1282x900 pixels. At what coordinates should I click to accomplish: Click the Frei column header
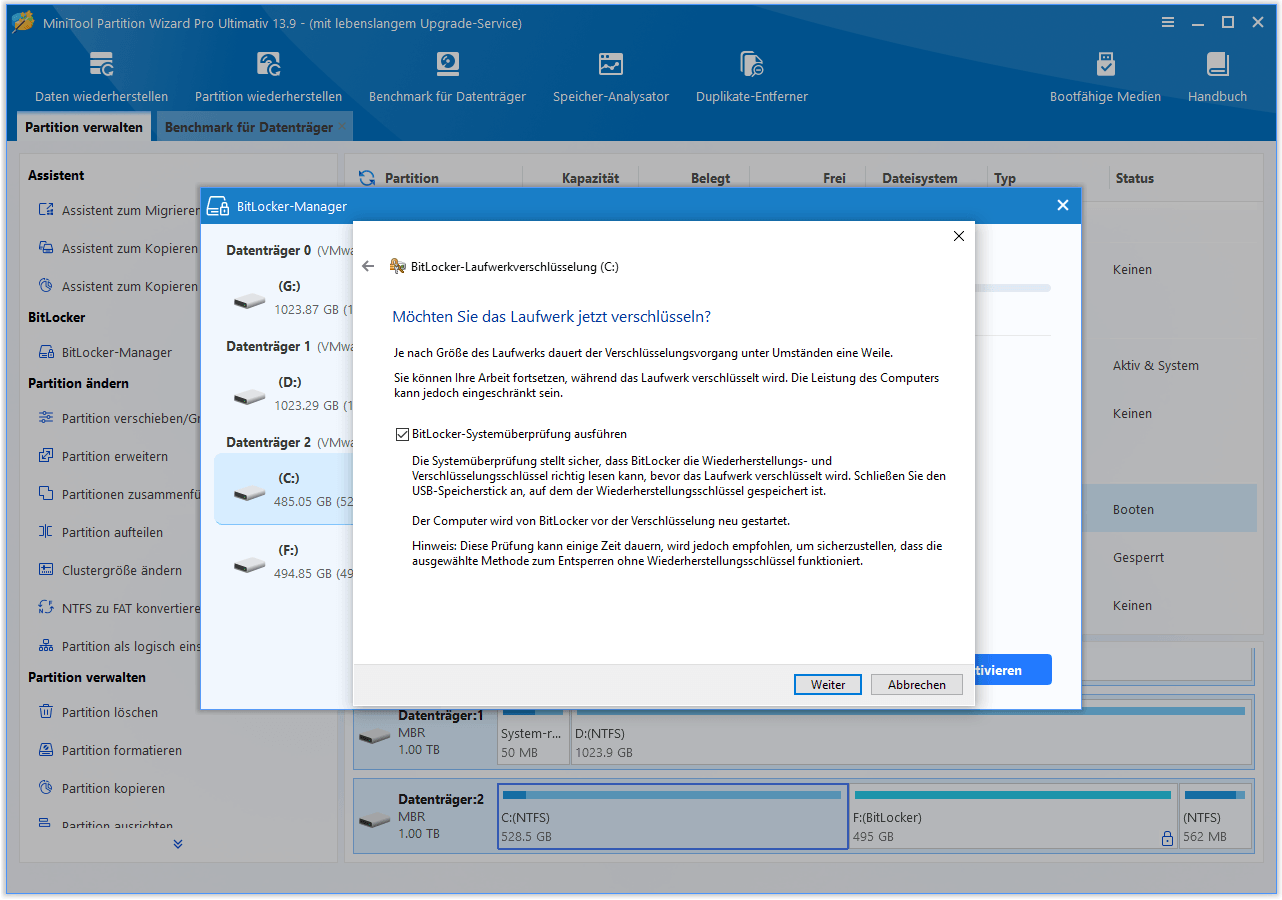(834, 178)
